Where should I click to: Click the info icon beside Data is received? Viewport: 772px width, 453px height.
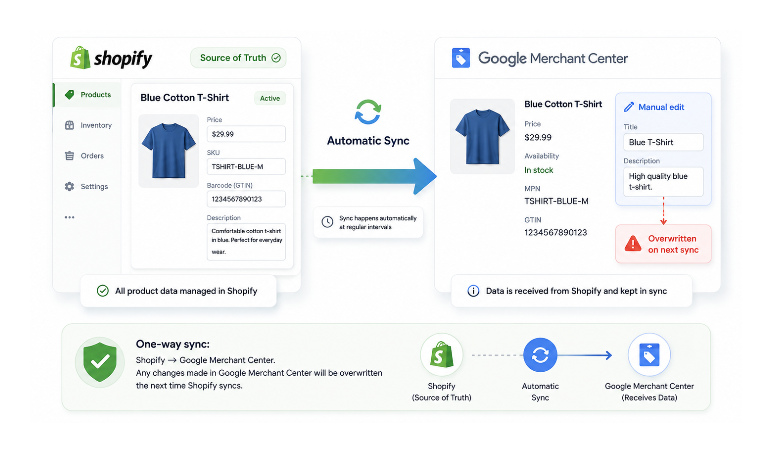[x=473, y=291]
